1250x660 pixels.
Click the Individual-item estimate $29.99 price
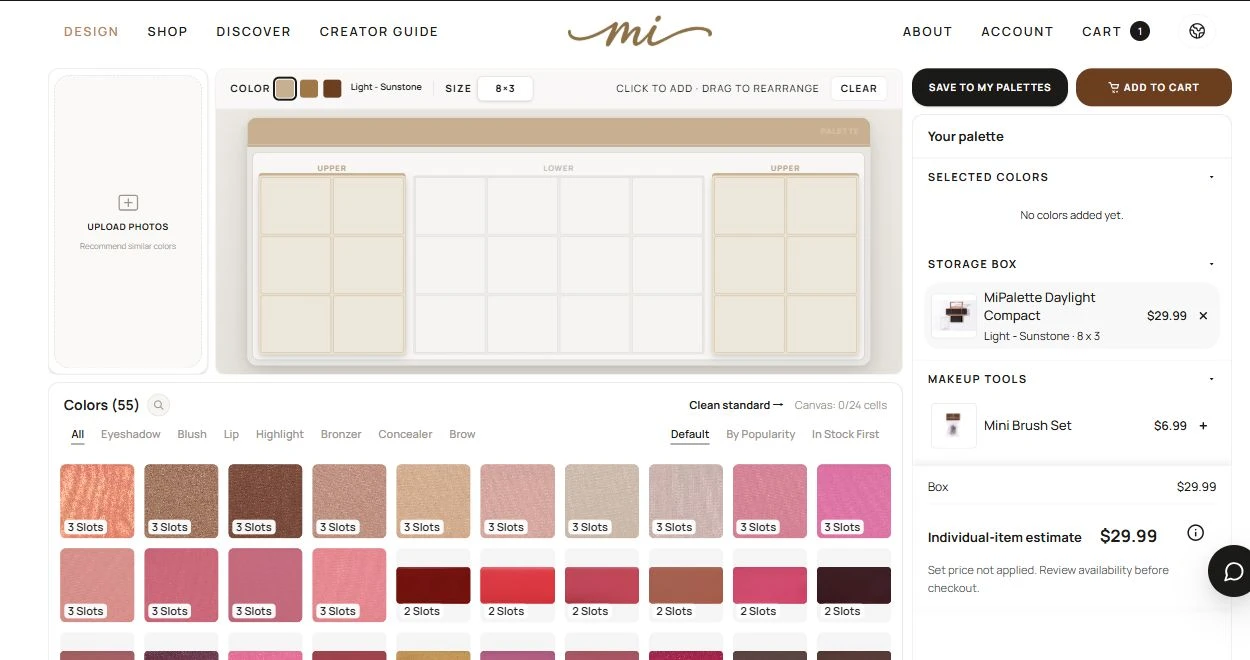coord(1129,537)
